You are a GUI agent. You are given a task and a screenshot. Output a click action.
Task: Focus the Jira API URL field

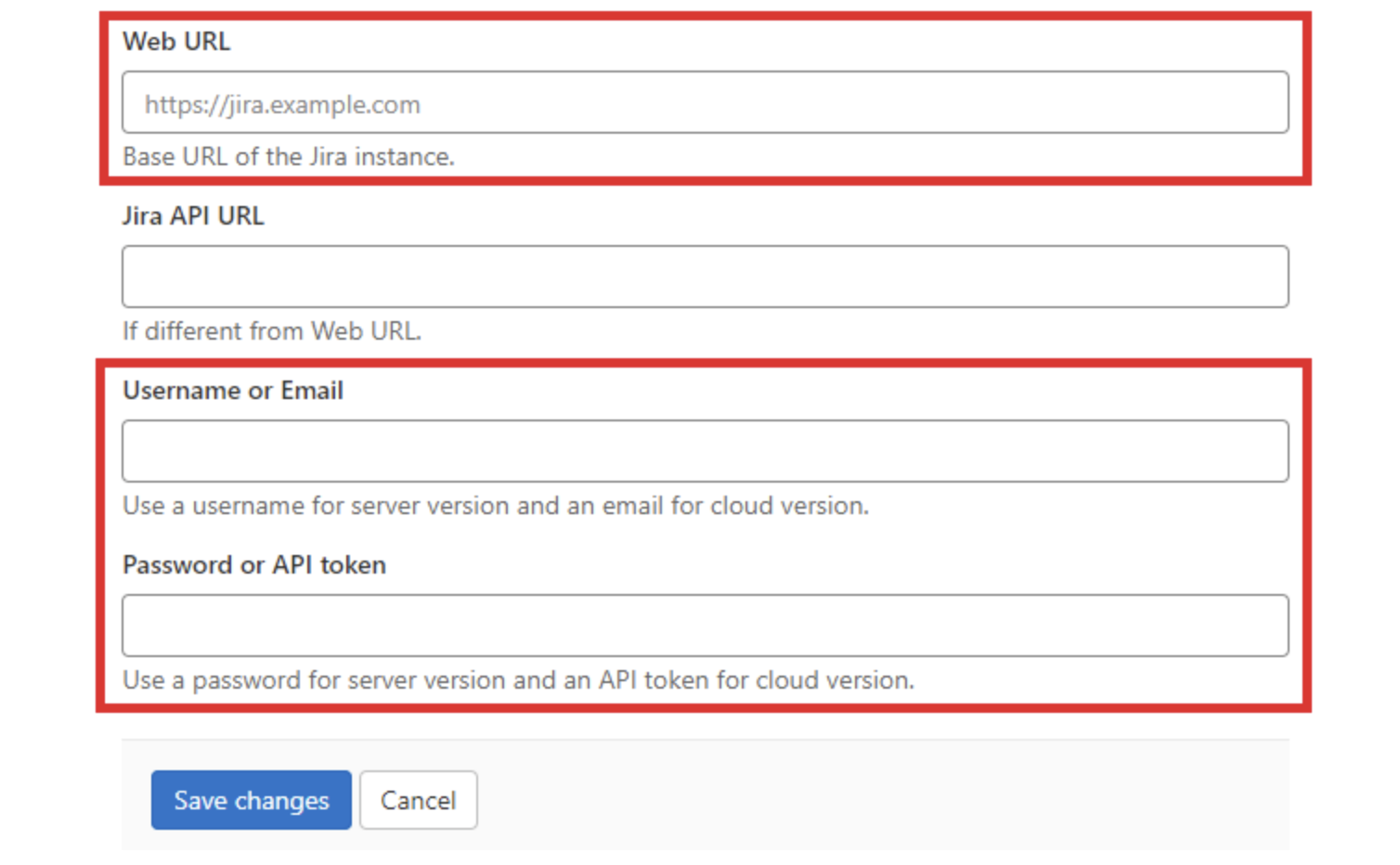click(705, 277)
